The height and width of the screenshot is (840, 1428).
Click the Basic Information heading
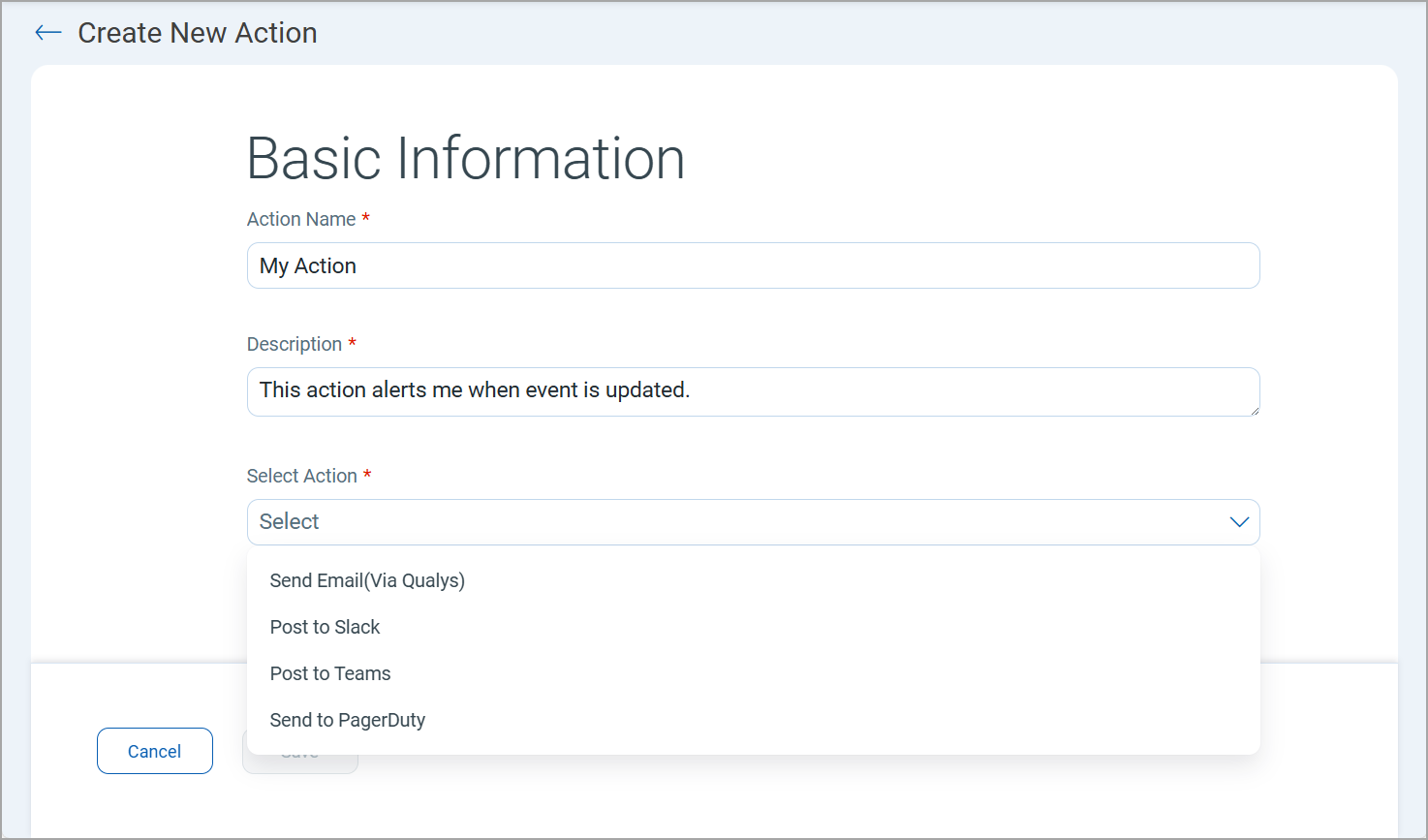tap(466, 159)
